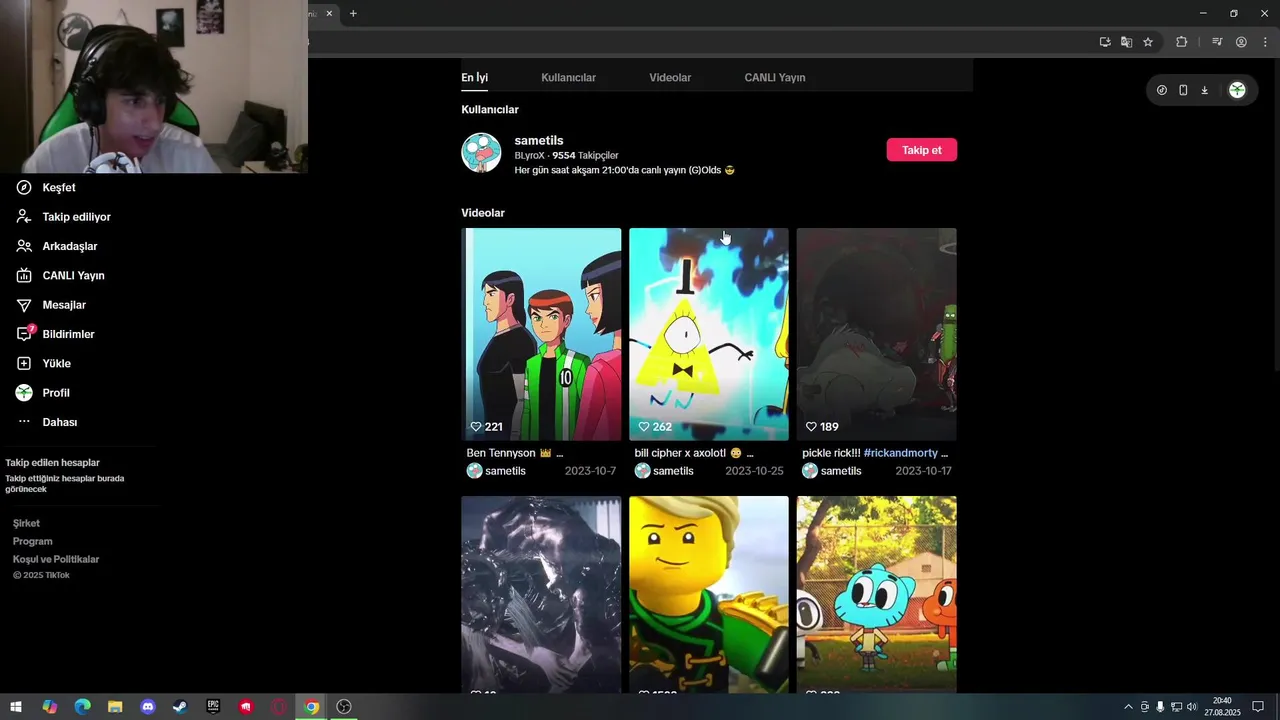Viewport: 1280px width, 720px height.
Task: Open Epic Games Launcher from the taskbar
Action: pyautogui.click(x=213, y=706)
